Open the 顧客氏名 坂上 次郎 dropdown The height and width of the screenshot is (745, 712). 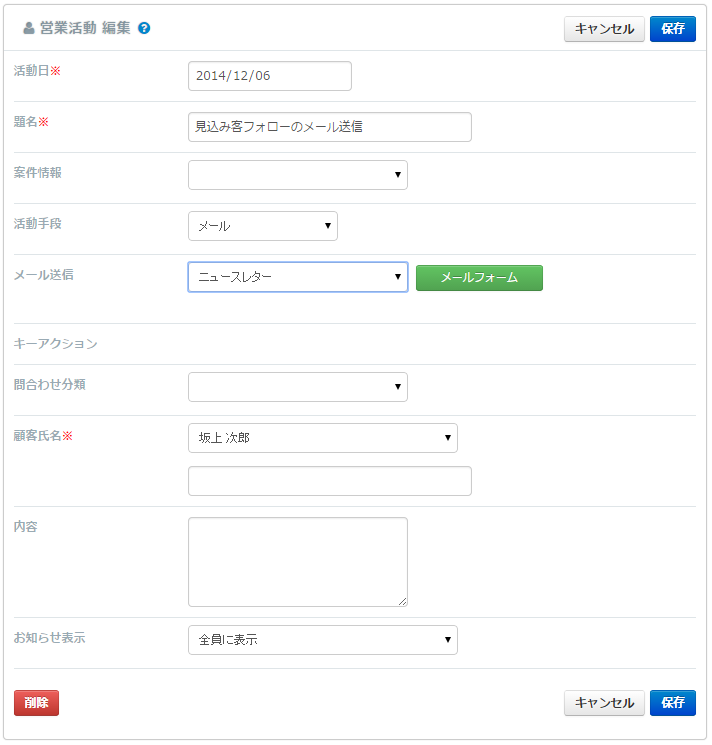click(x=323, y=438)
